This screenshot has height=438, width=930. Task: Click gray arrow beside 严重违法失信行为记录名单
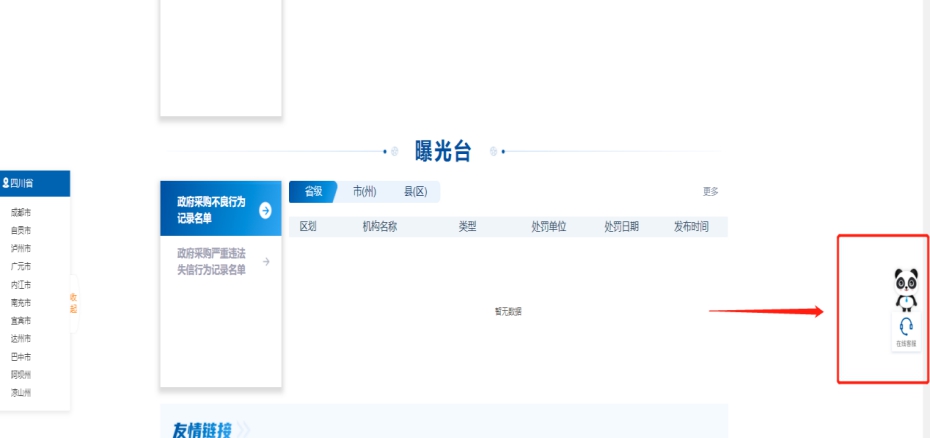coord(266,262)
